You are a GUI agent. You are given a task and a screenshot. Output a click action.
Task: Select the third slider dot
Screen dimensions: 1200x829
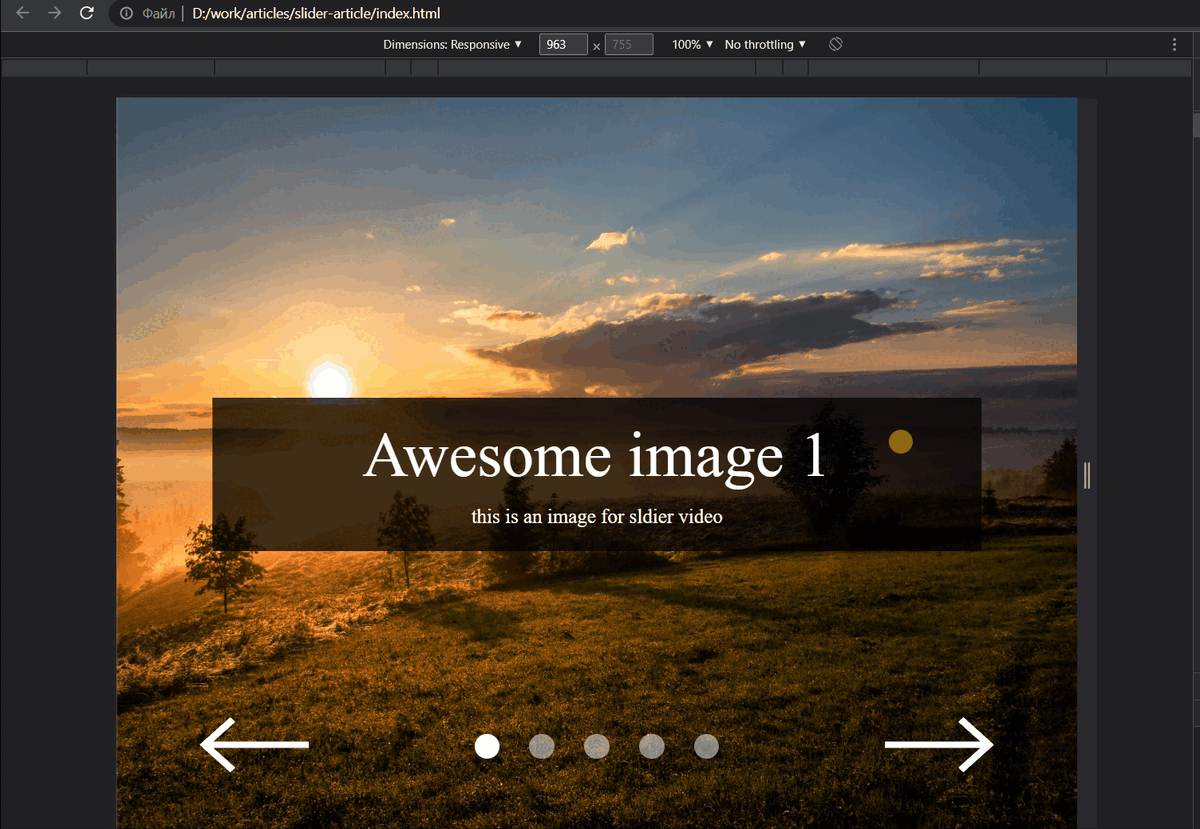pos(597,746)
